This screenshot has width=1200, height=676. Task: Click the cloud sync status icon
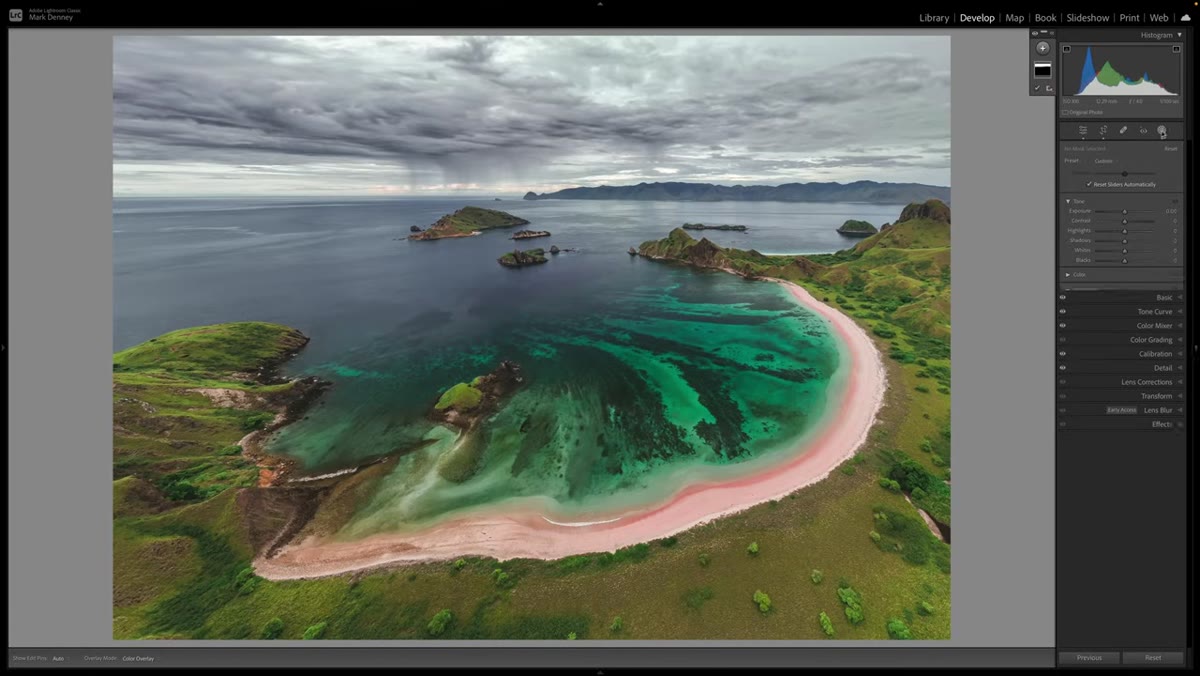[x=1186, y=17]
